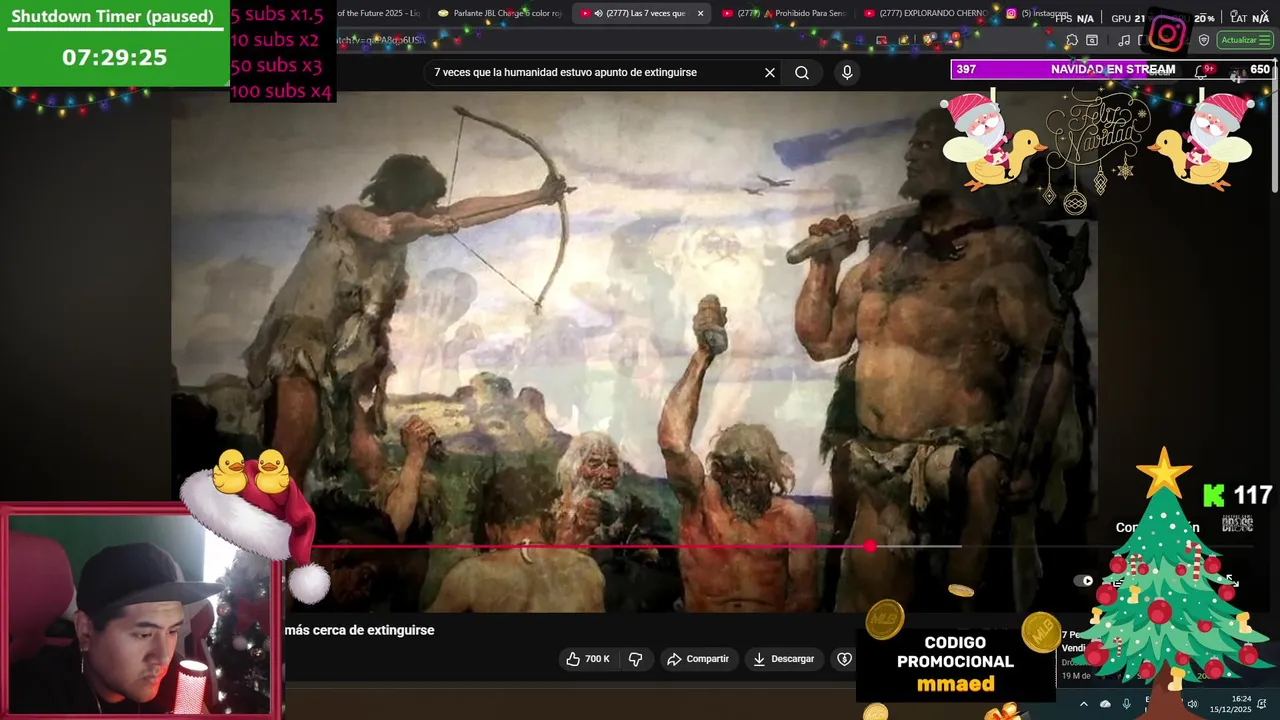Click the green Actualizar update button
Image resolution: width=1280 pixels, height=720 pixels.
(1244, 40)
